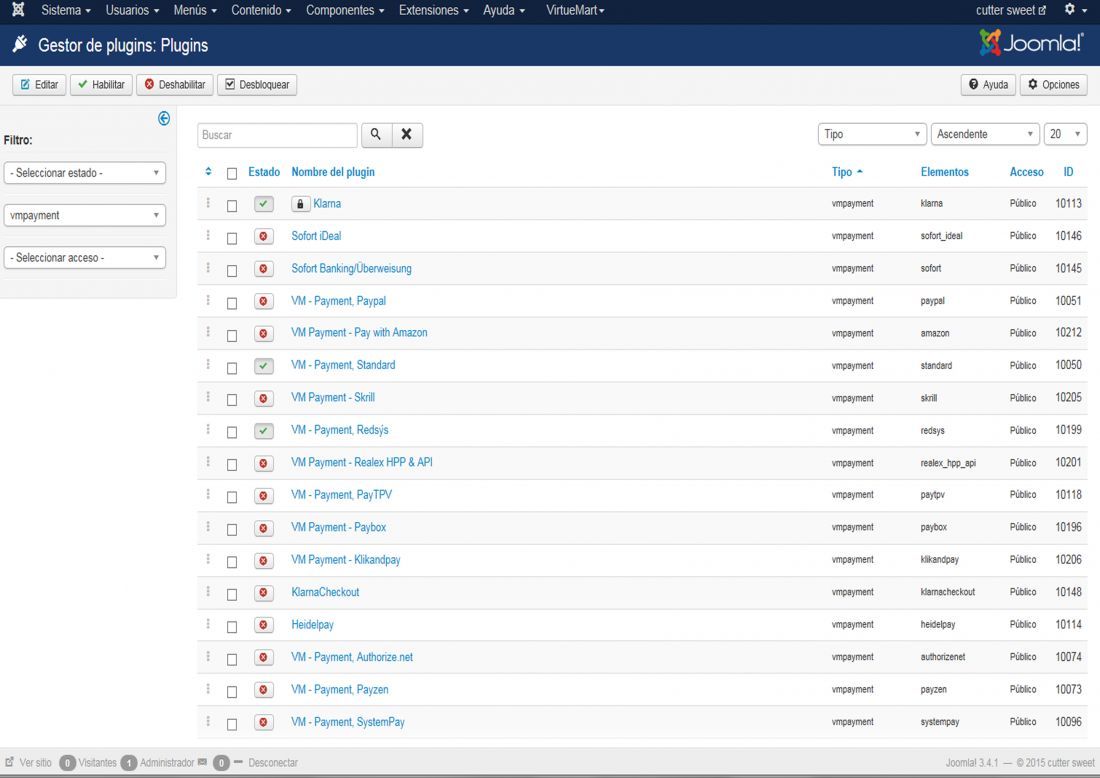Open the Seleccionar estado filter dropdown

coord(85,173)
